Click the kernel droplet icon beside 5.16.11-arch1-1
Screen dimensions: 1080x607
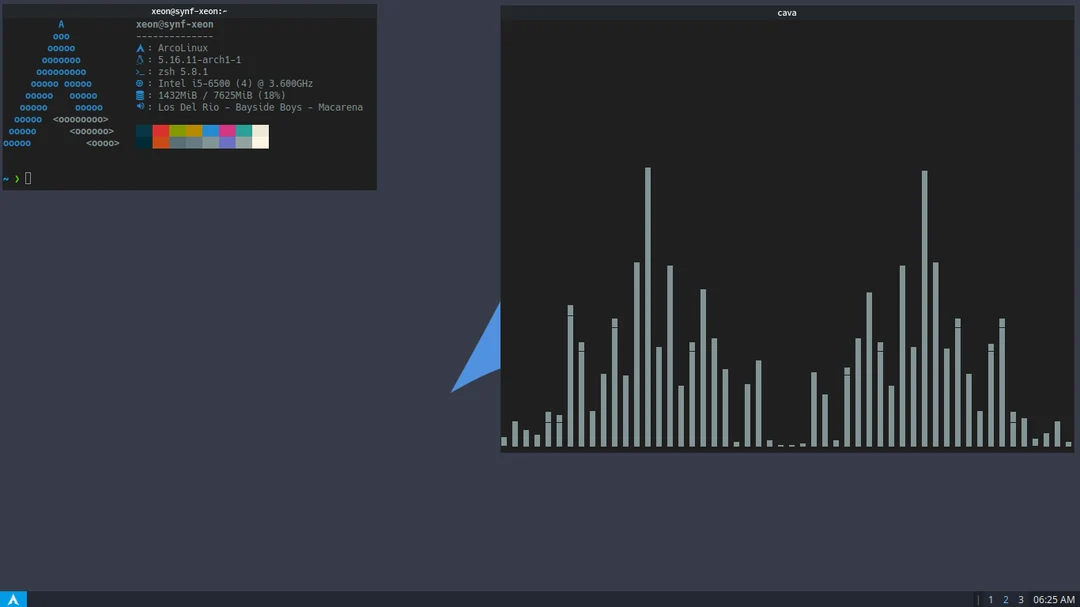[x=140, y=59]
